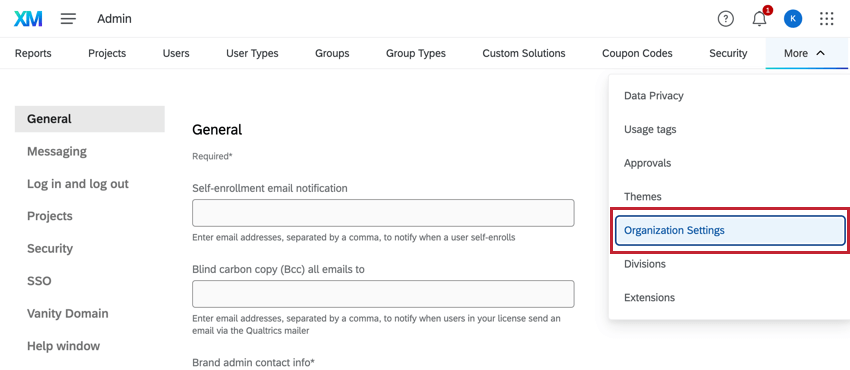Switch to the Users tab
This screenshot has height=370, width=850.
(x=176, y=53)
